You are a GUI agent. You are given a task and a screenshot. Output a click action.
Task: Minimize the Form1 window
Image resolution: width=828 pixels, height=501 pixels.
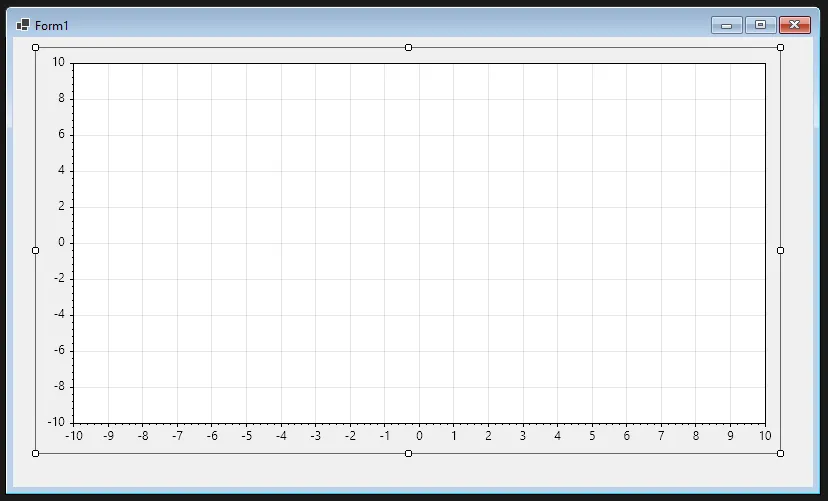726,25
